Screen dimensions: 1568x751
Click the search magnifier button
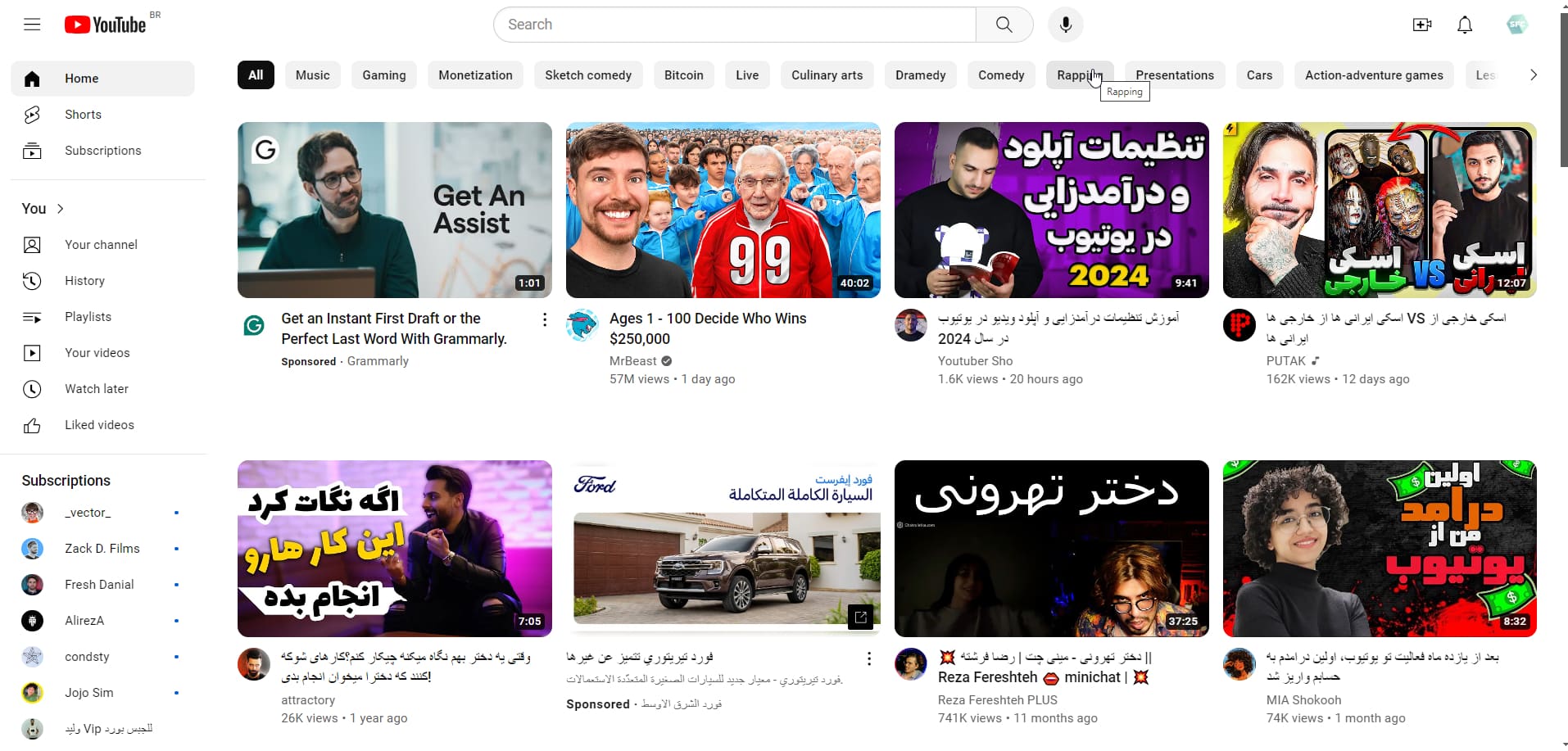(x=1004, y=25)
